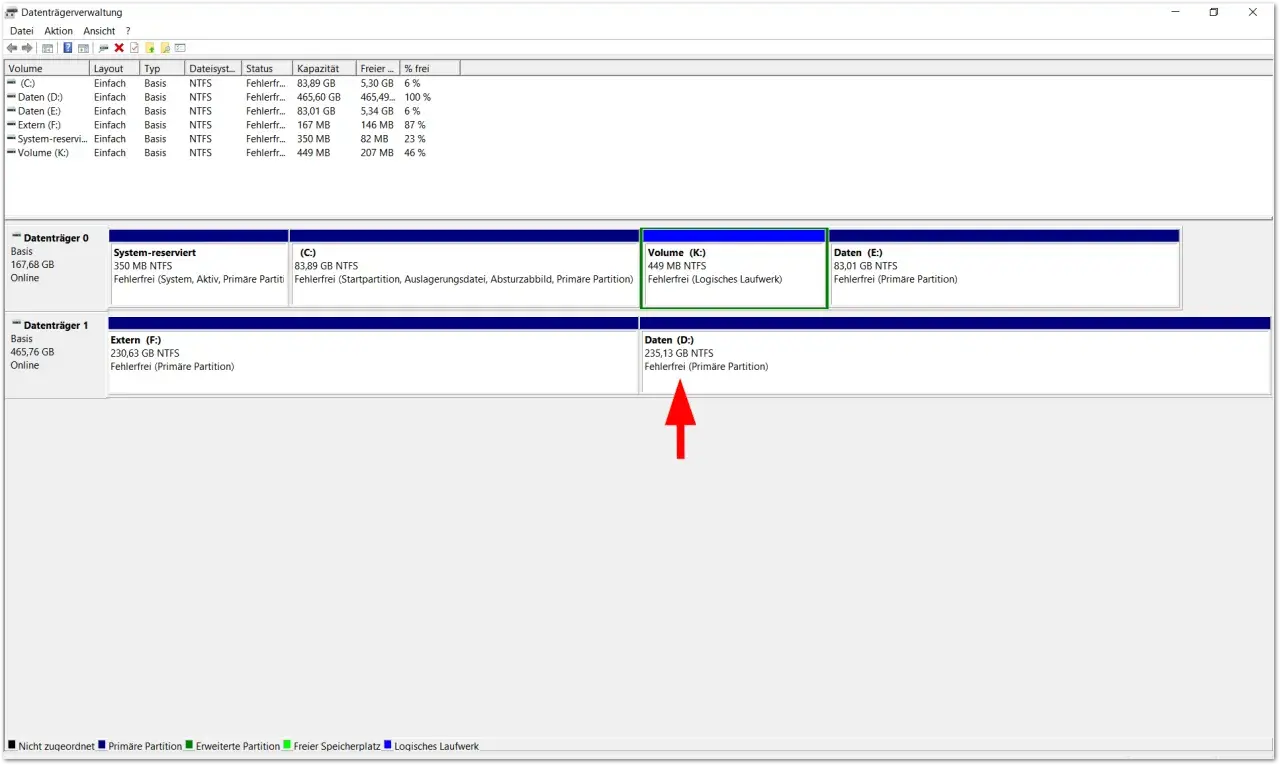Screen dimensions: 1280x765
Task: Sort by the % frei column header
Action: point(430,68)
